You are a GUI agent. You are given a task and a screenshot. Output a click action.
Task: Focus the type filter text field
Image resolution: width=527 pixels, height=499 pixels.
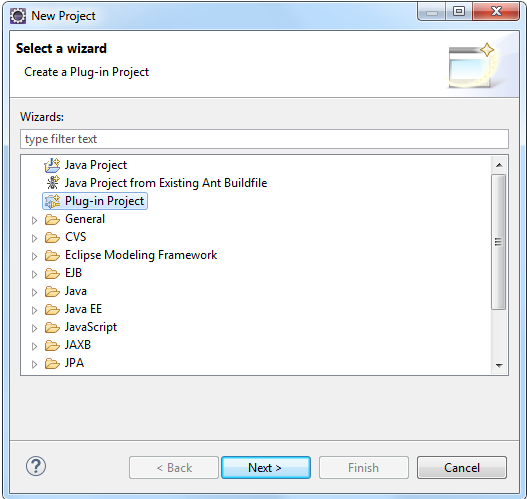coord(264,139)
